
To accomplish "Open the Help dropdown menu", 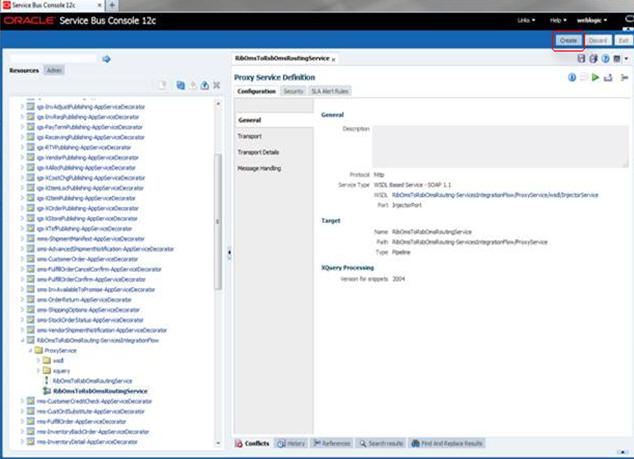I will (x=558, y=20).
